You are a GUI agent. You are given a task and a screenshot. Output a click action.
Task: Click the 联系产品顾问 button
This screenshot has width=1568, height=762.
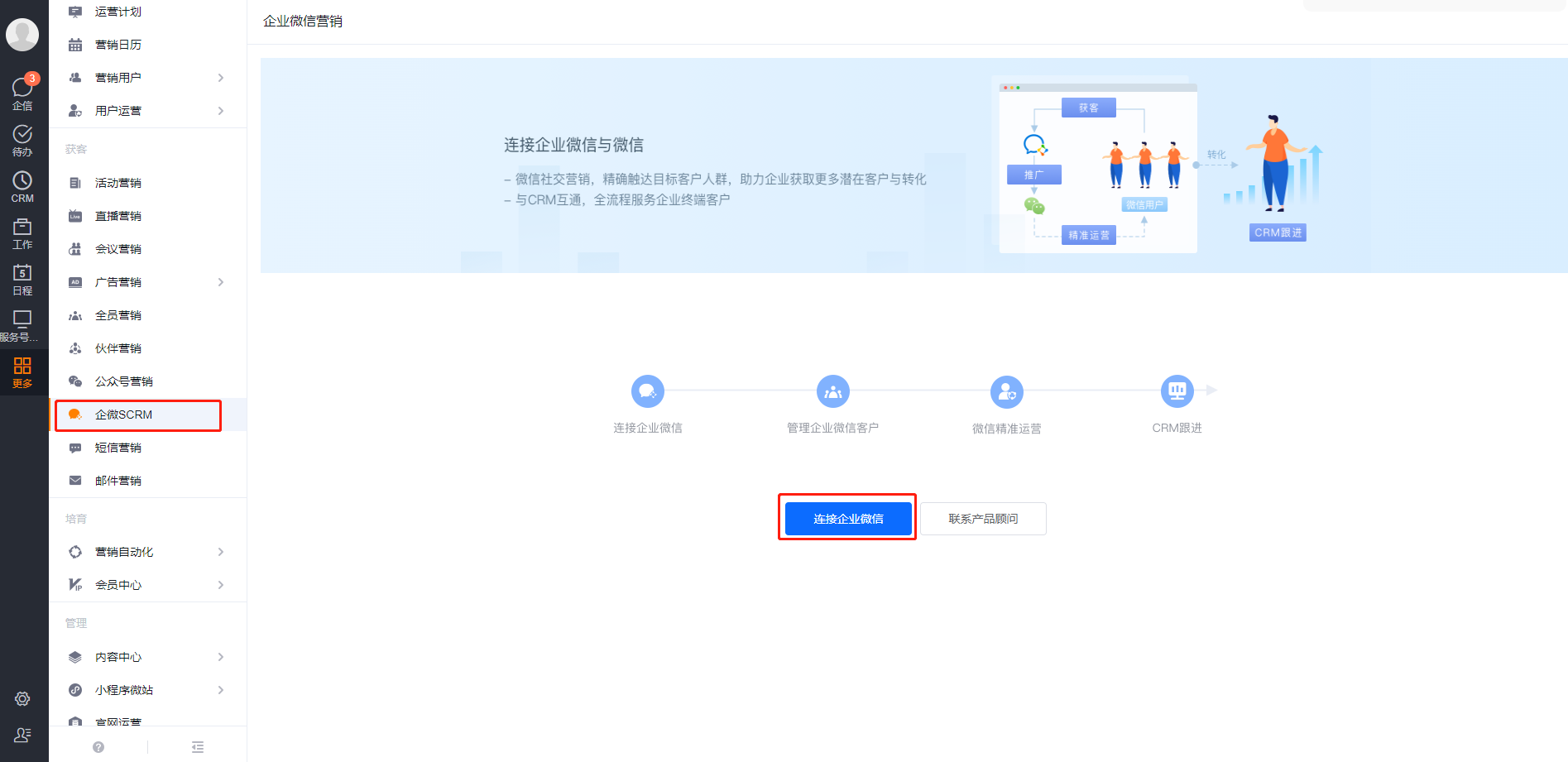pos(983,519)
